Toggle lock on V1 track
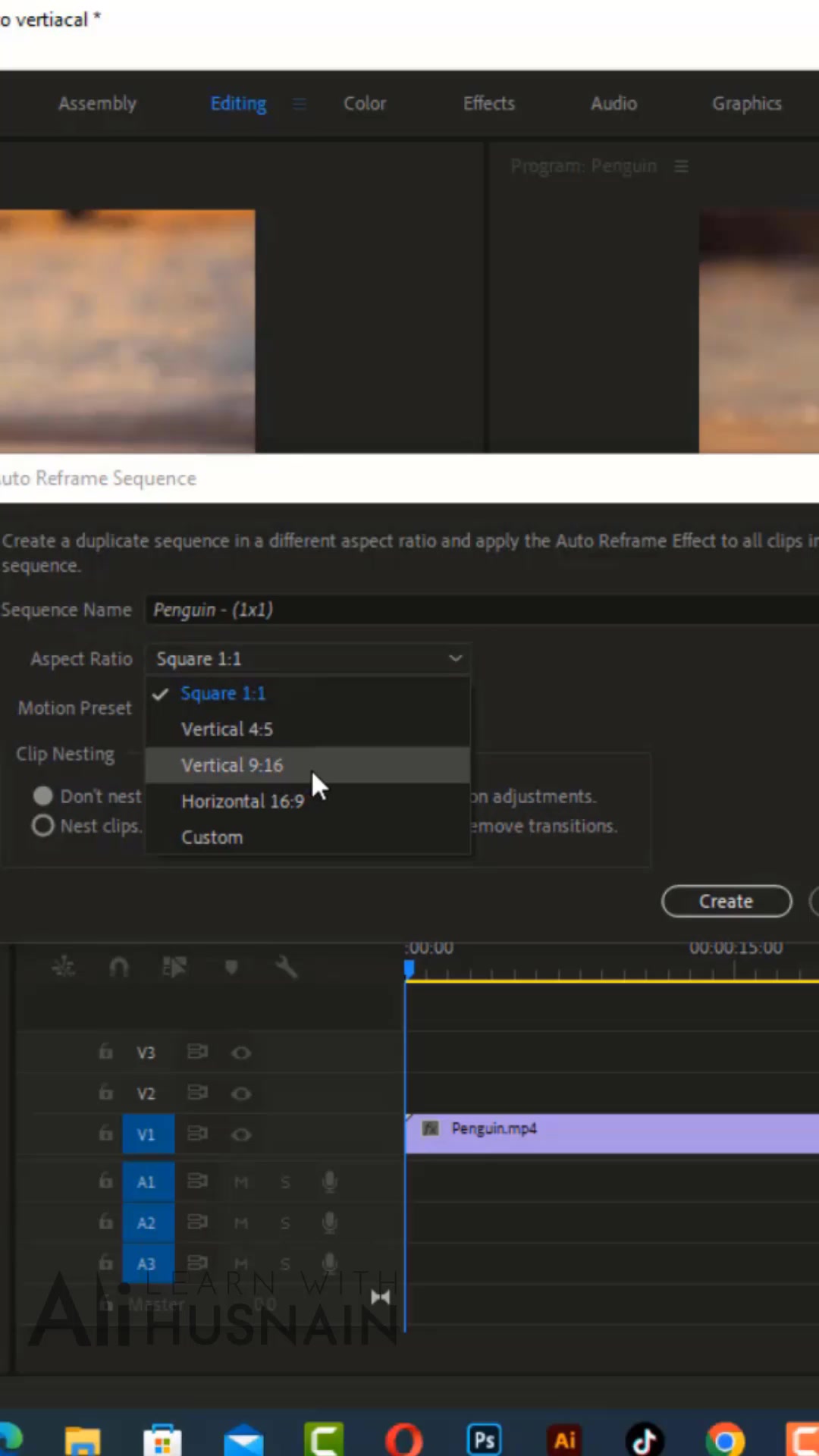819x1456 pixels. (x=105, y=1134)
